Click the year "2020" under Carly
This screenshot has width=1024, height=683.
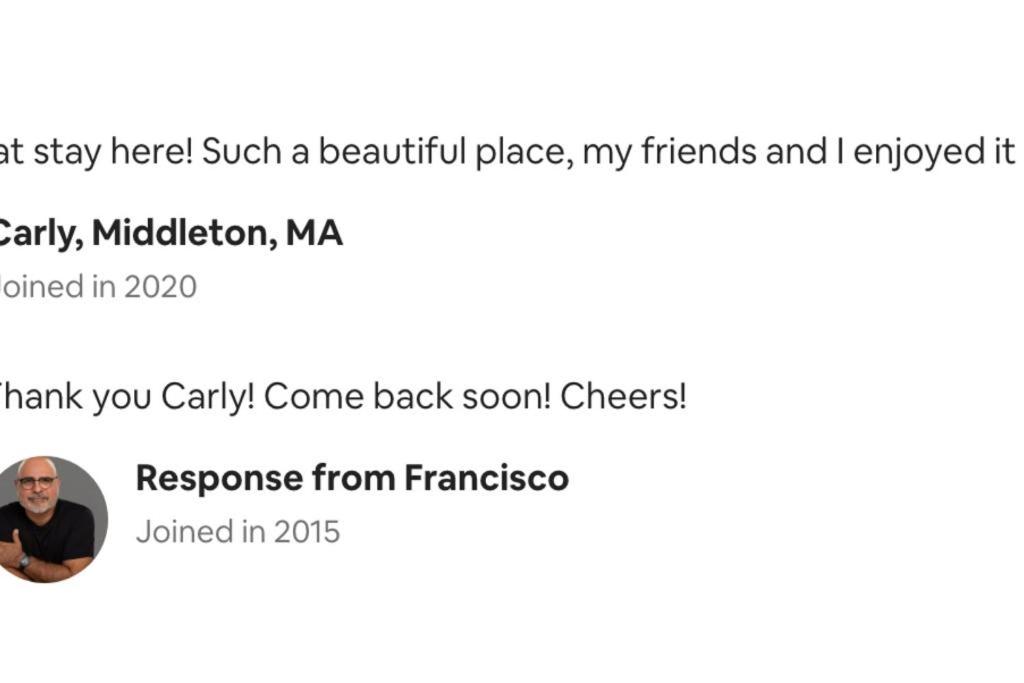[161, 287]
